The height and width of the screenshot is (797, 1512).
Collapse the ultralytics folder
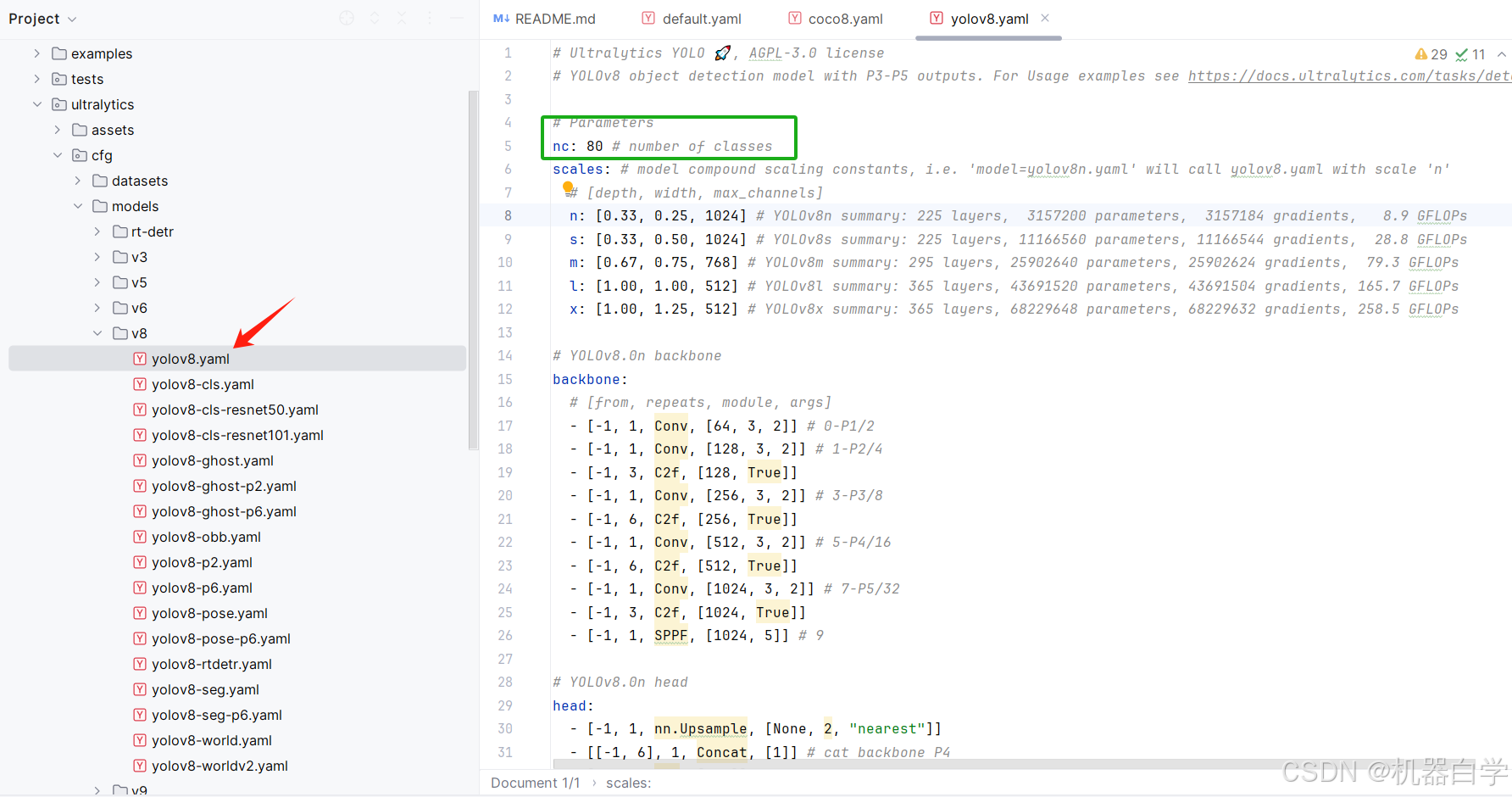tap(37, 104)
